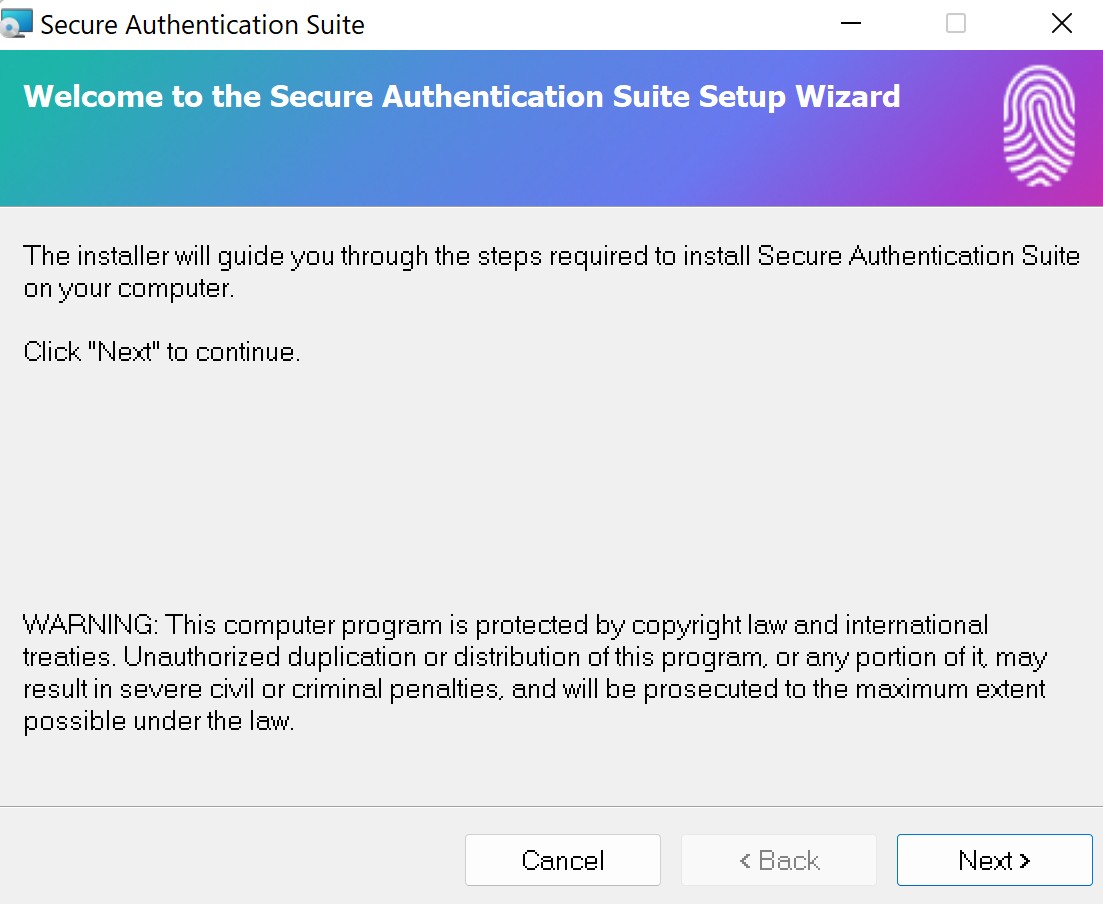Continue setup with the Next button
The image size is (1103, 904).
[995, 860]
